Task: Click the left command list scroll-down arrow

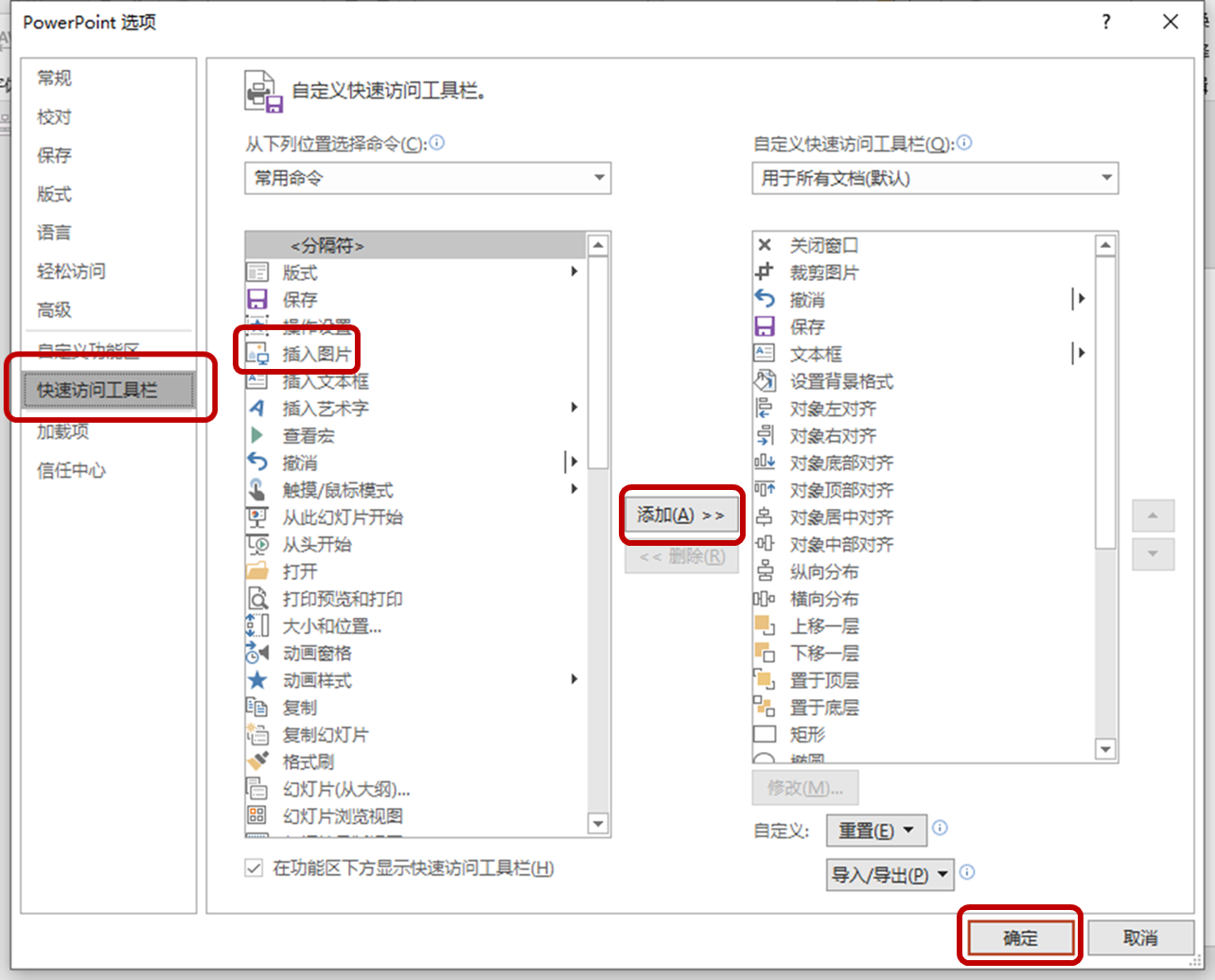Action: click(597, 824)
